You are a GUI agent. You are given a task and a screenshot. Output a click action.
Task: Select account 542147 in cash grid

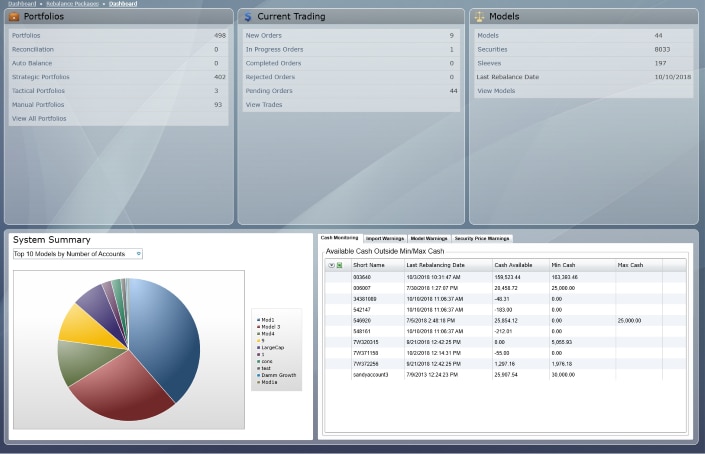pyautogui.click(x=505, y=310)
